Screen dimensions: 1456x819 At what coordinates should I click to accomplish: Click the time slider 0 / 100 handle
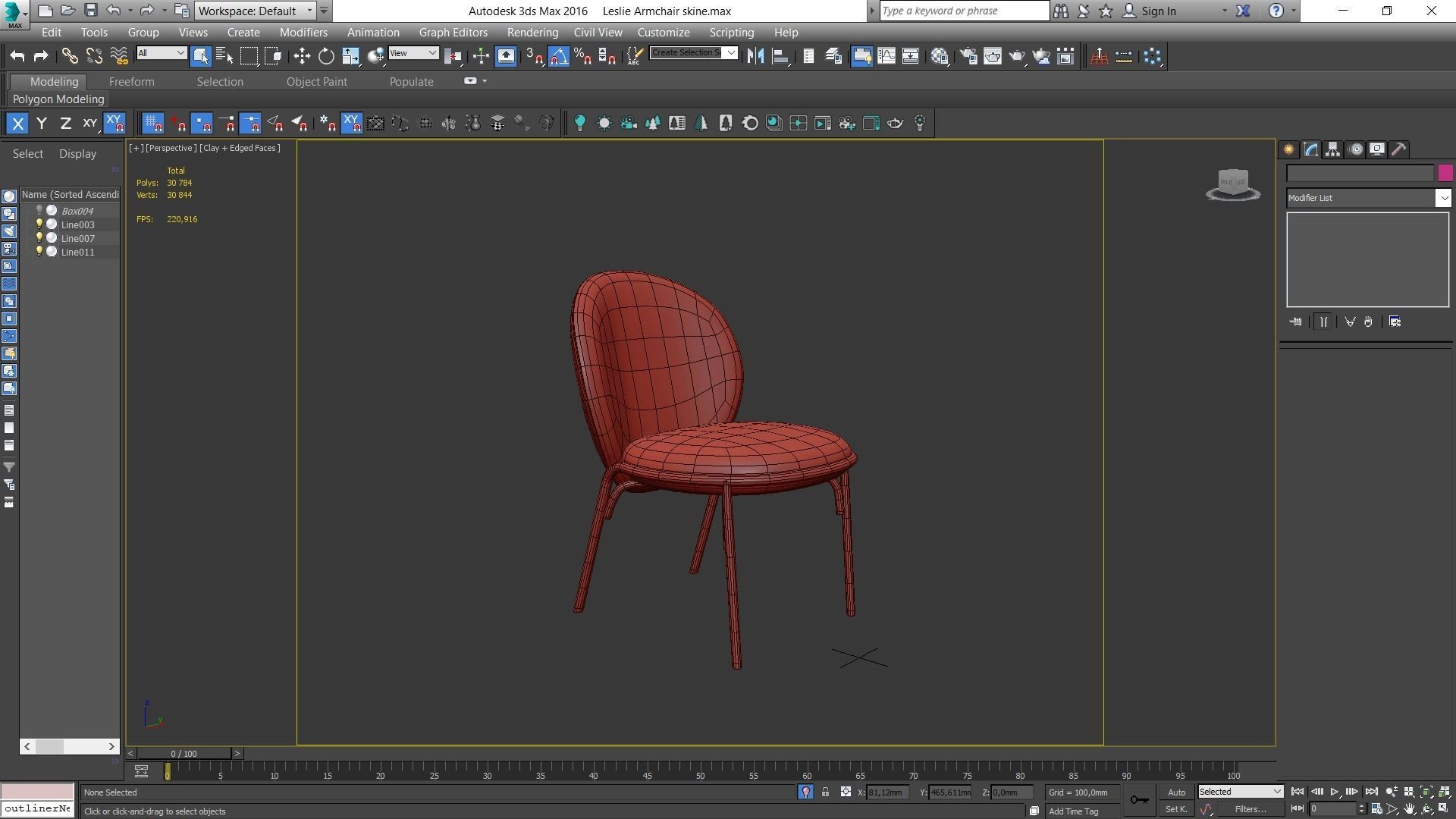(x=184, y=753)
